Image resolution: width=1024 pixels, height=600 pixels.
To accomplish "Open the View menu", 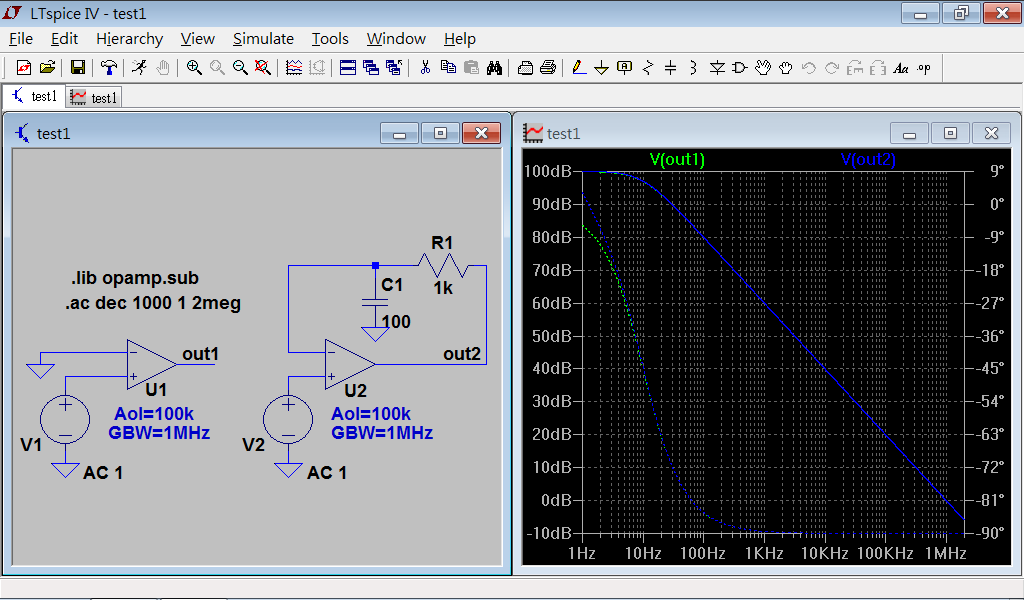I will [197, 39].
